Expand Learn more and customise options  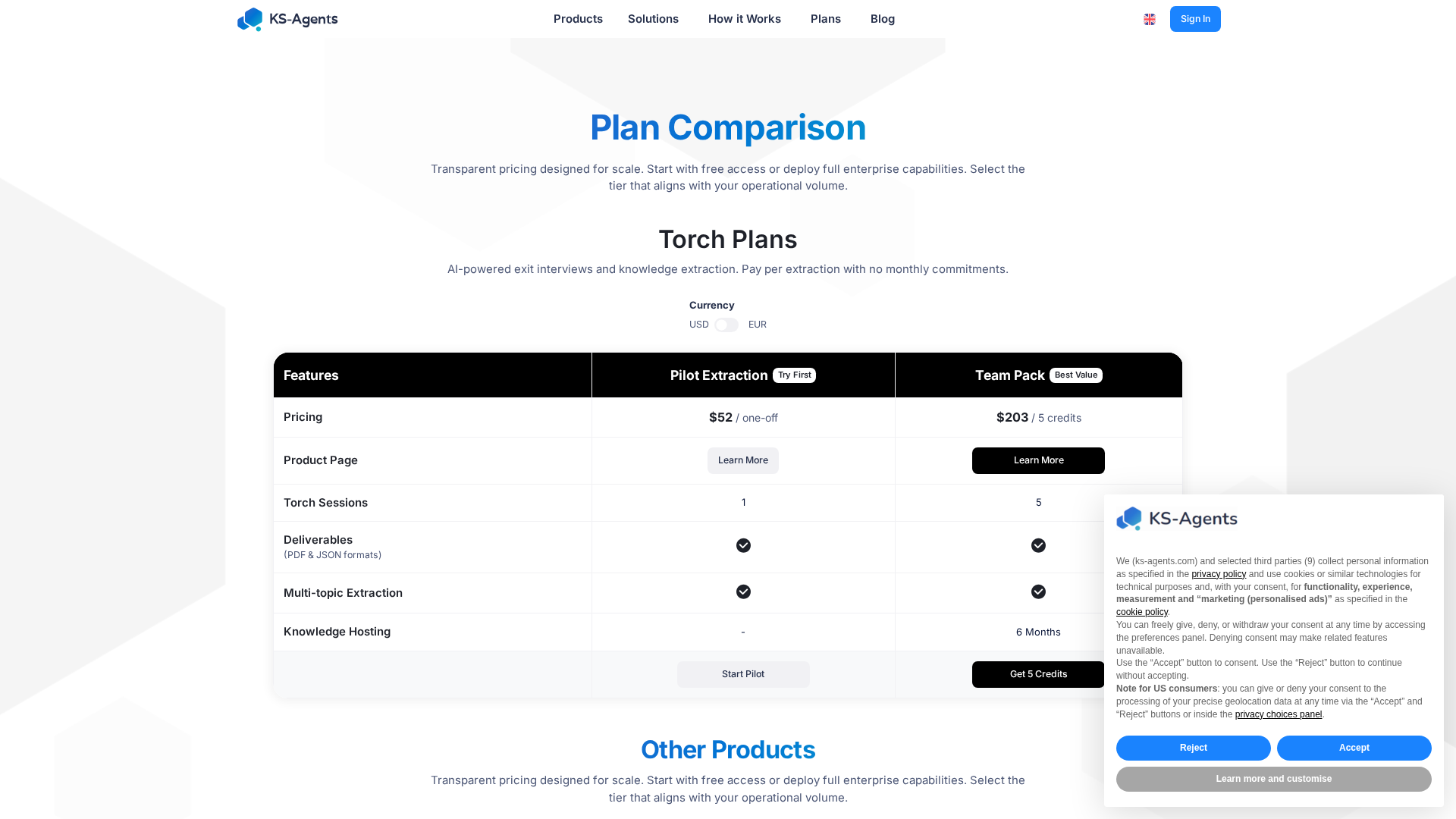(x=1273, y=779)
